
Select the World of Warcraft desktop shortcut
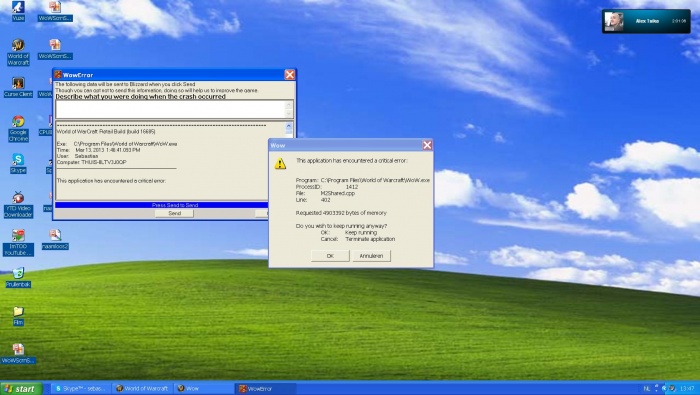(x=18, y=52)
